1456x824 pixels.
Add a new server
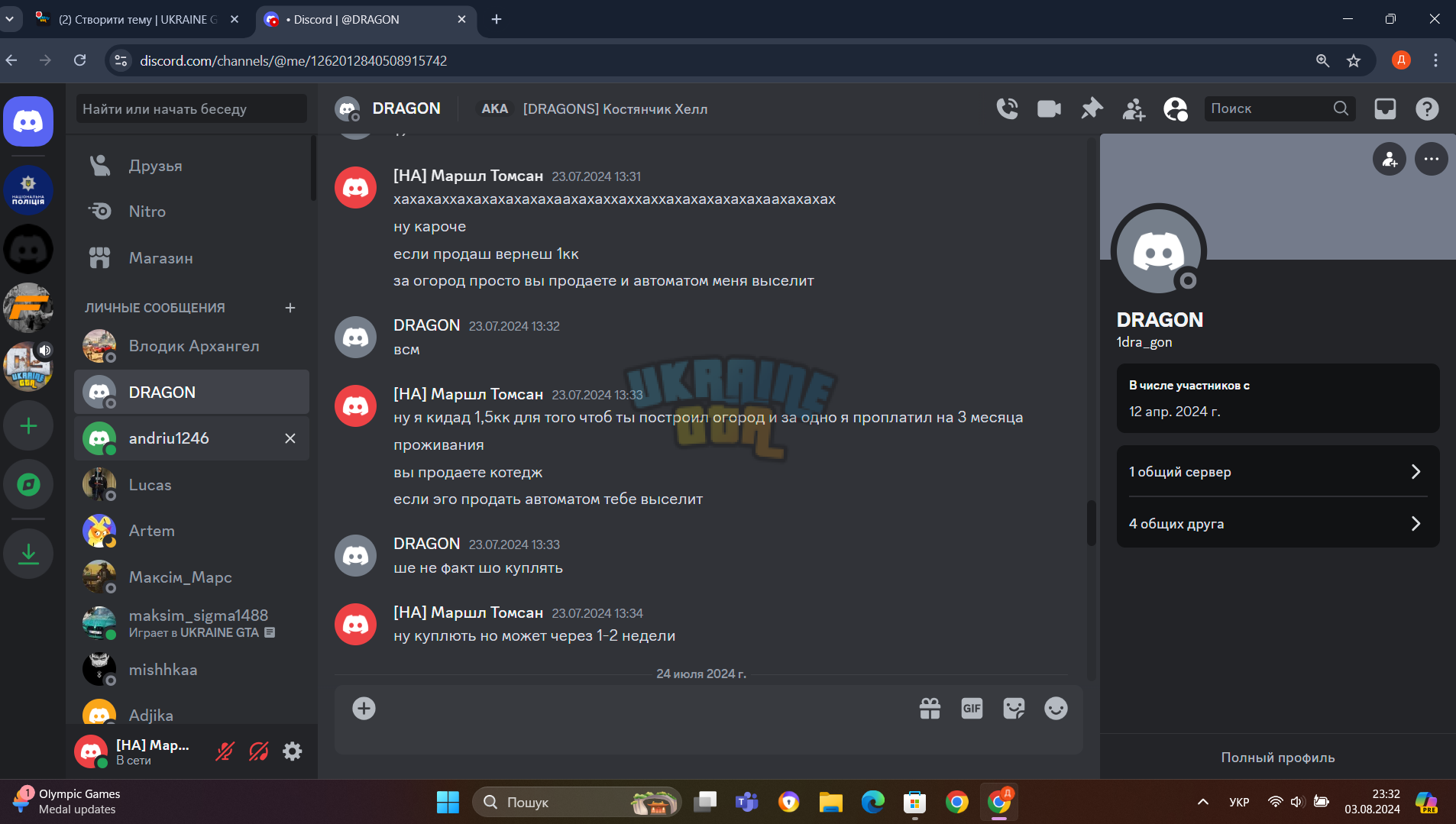point(28,425)
